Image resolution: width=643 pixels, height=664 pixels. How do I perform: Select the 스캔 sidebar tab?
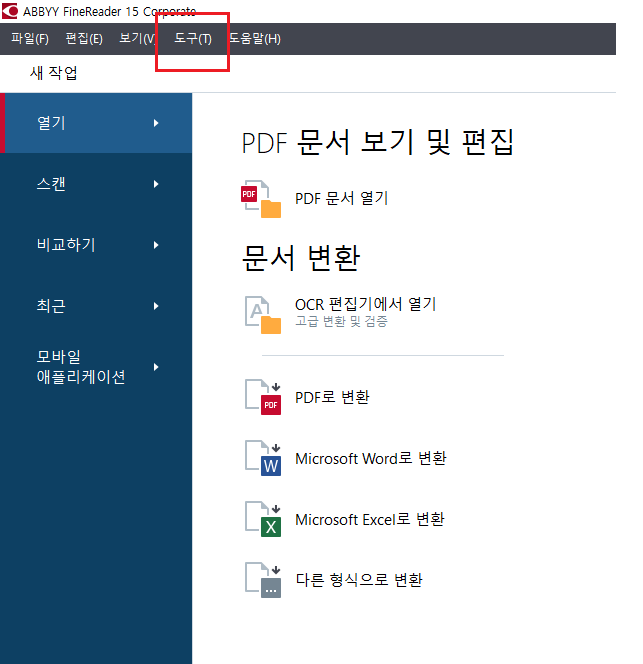[96, 184]
